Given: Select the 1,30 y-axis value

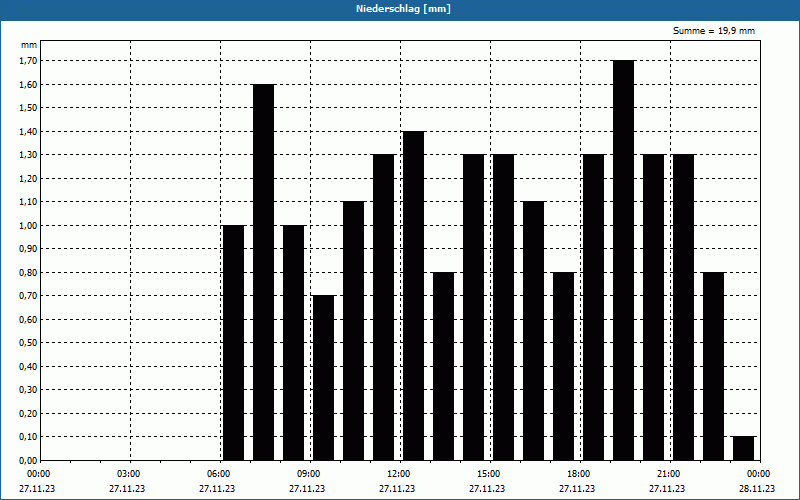Looking at the screenshot, I should 28,155.
